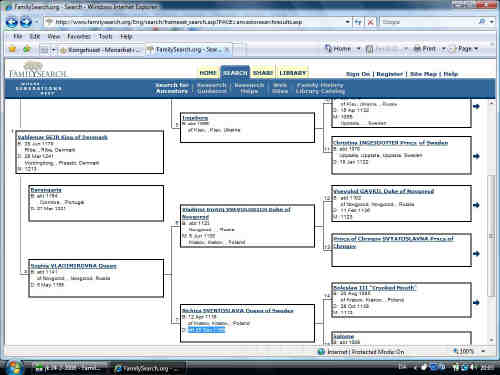This screenshot has width=500, height=375.
Task: Click the Print toolbar icon
Action: click(x=425, y=49)
